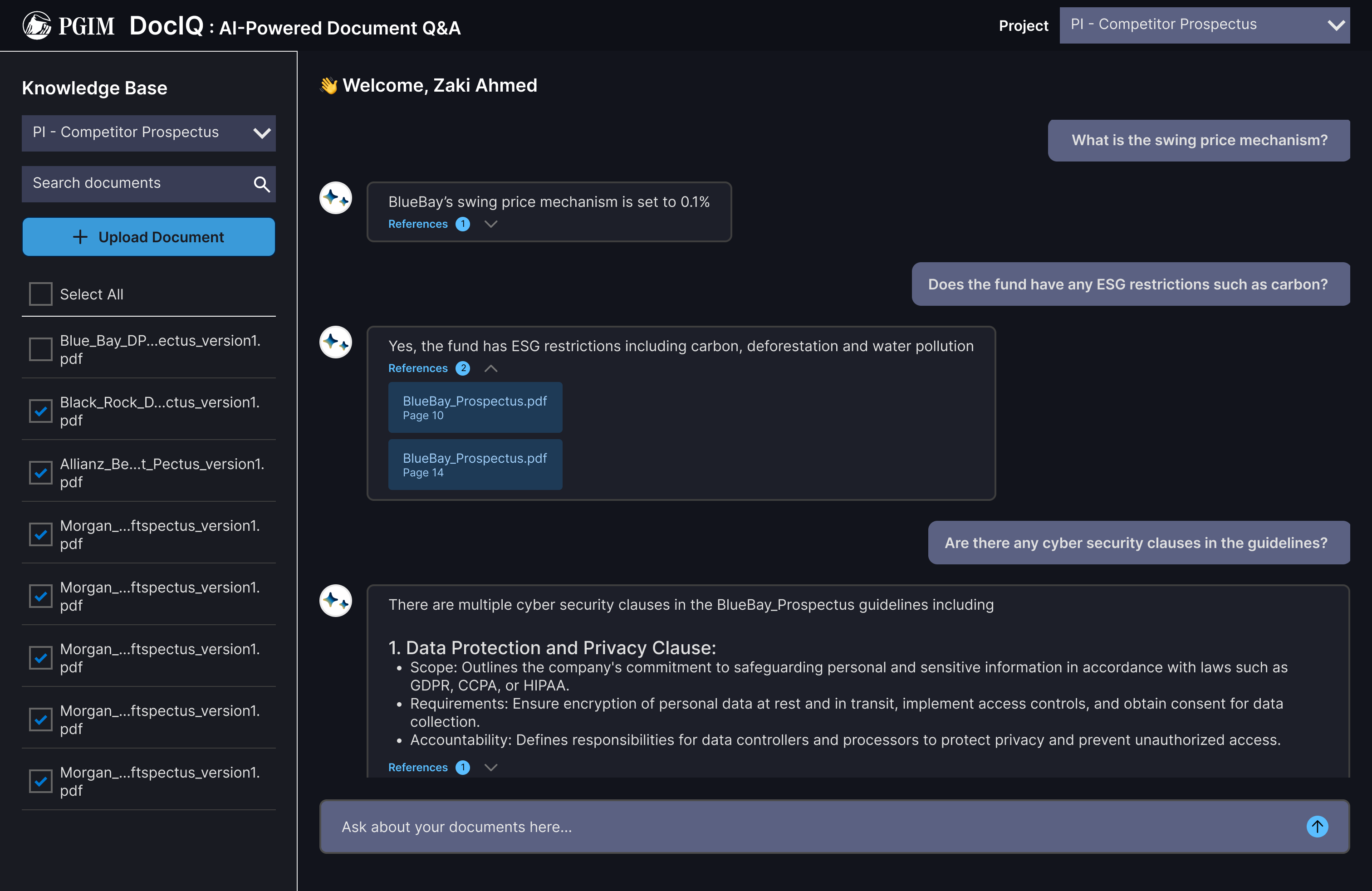Open BlueBay_Prospectus.pdf Page 10 reference
Image resolution: width=1372 pixels, height=891 pixels.
[475, 407]
